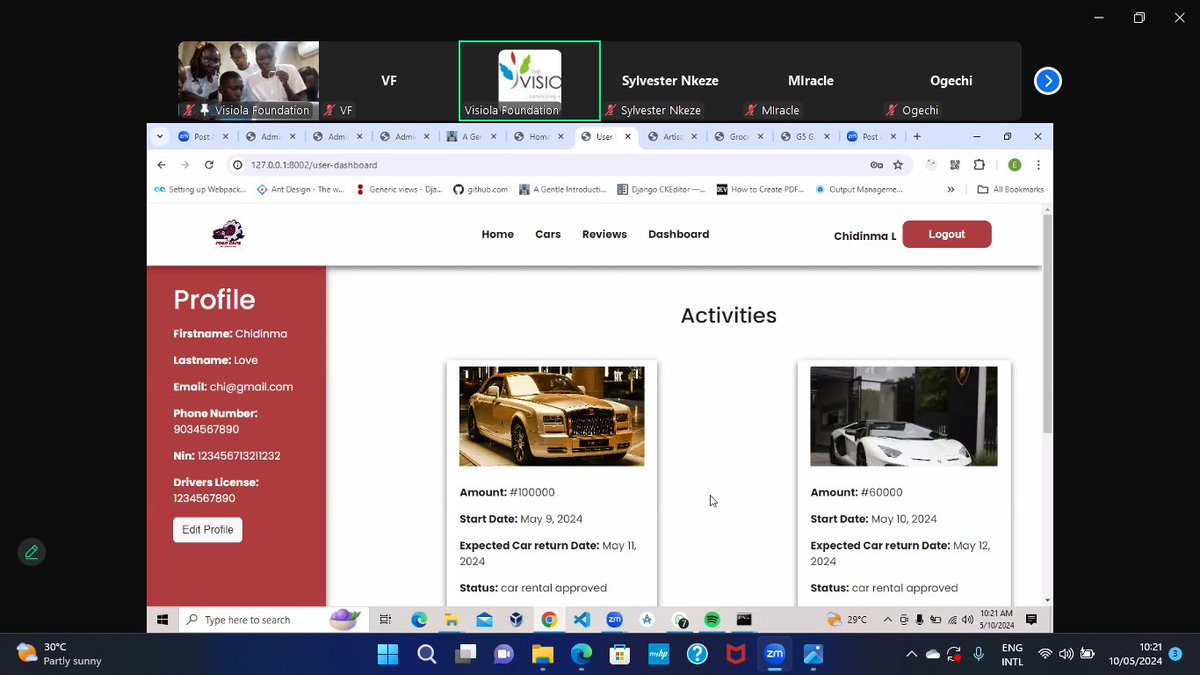Click the site logo in the navbar
The image size is (1200, 675).
pyautogui.click(x=228, y=235)
